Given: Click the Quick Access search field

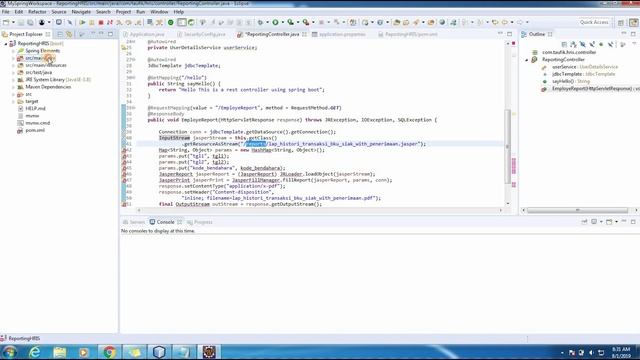Looking at the screenshot, I should pos(594,22).
